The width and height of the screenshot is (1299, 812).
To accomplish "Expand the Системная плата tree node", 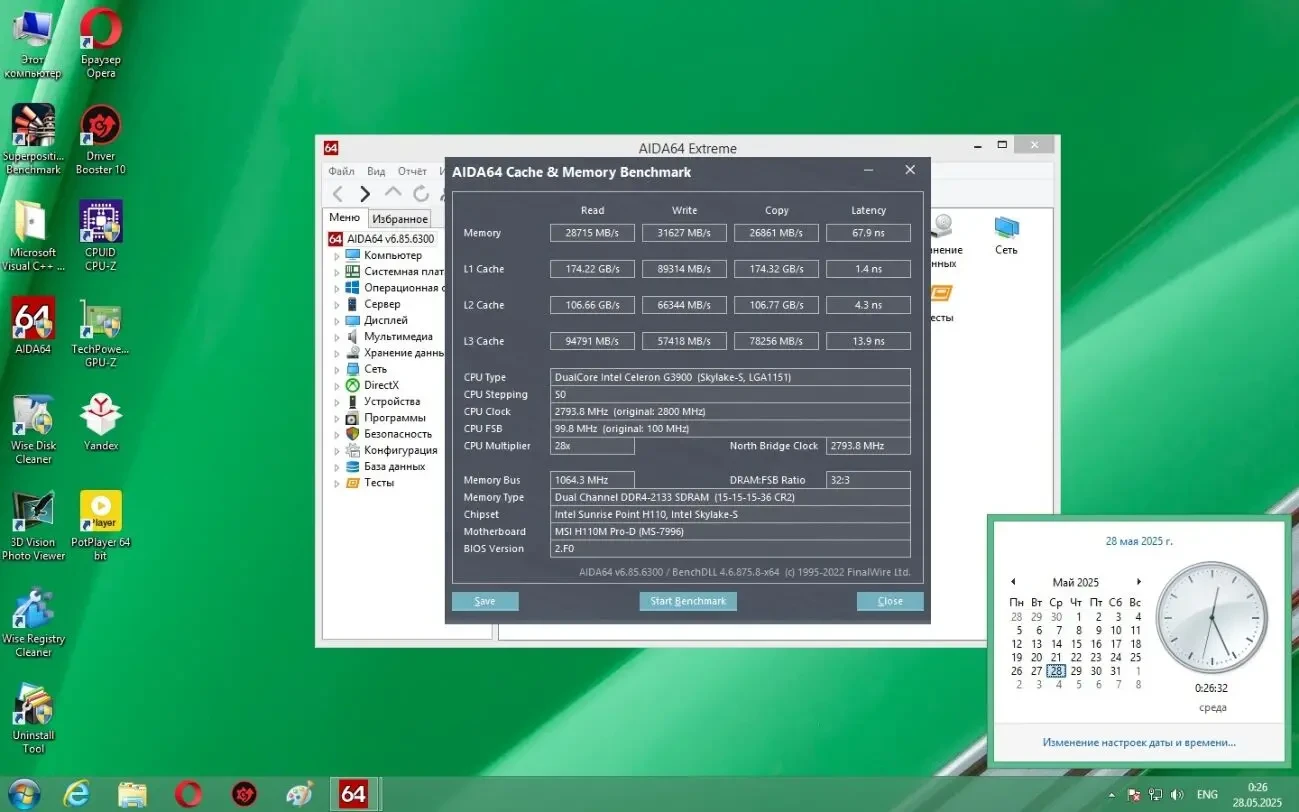I will tap(339, 271).
